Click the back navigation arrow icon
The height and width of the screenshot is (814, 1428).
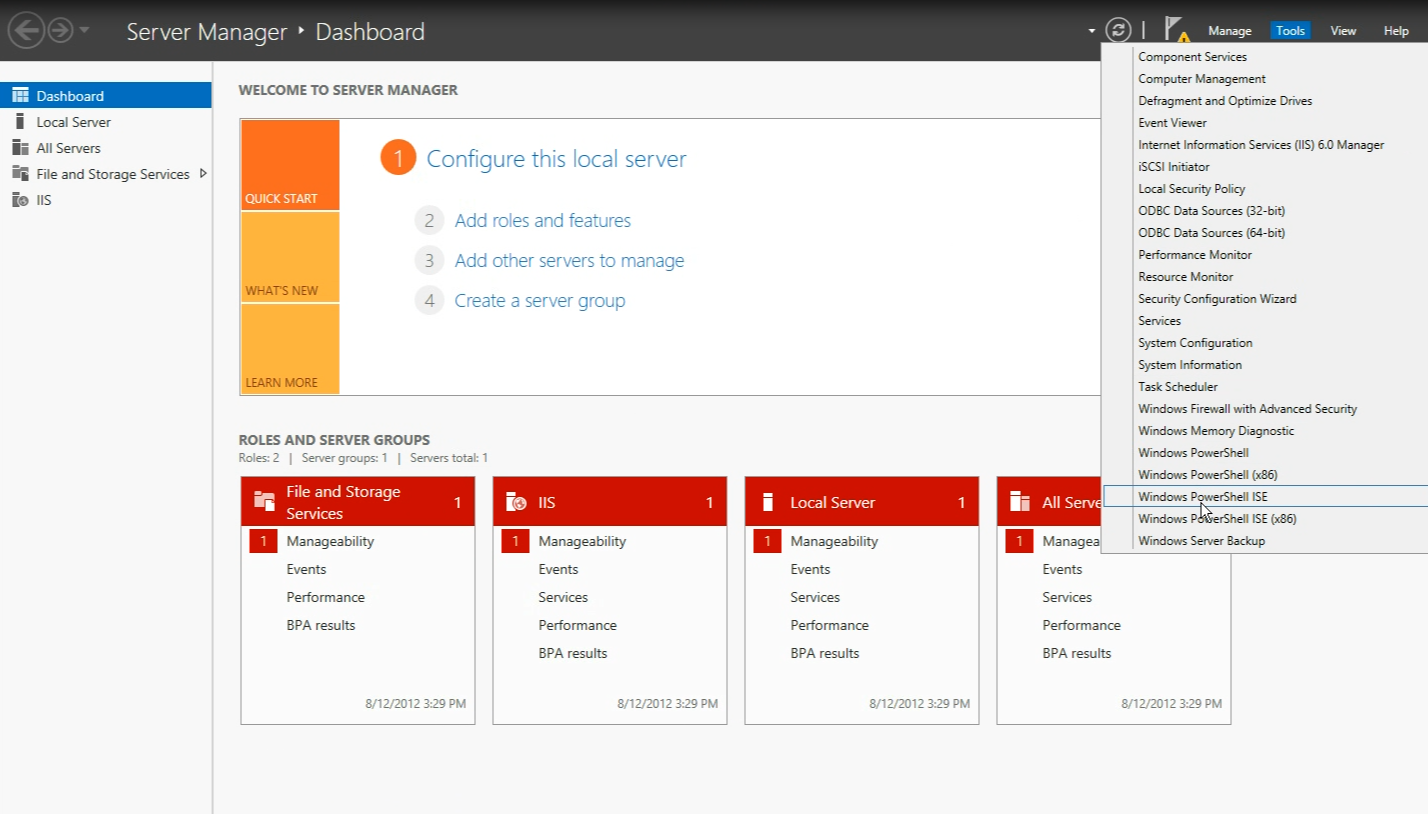tap(25, 31)
